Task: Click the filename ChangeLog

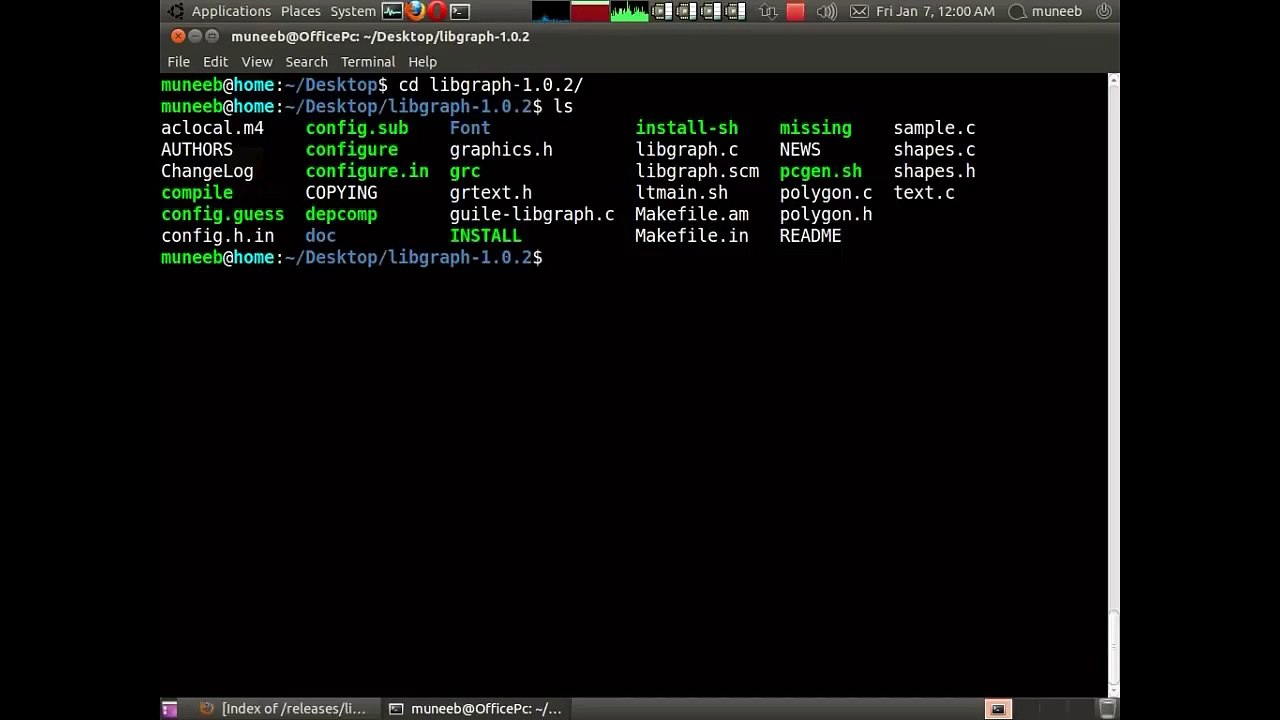Action: point(207,171)
